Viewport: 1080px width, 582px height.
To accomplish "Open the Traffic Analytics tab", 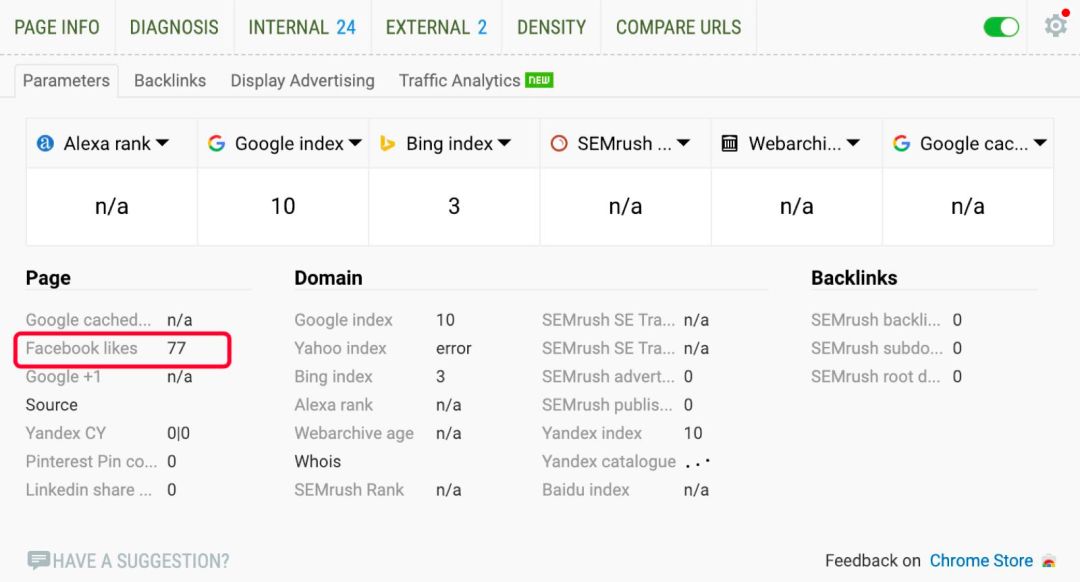I will pyautogui.click(x=460, y=81).
